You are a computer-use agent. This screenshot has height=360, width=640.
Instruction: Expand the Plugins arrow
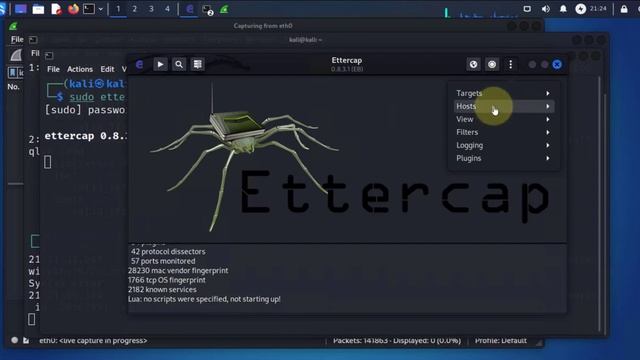[x=548, y=158]
